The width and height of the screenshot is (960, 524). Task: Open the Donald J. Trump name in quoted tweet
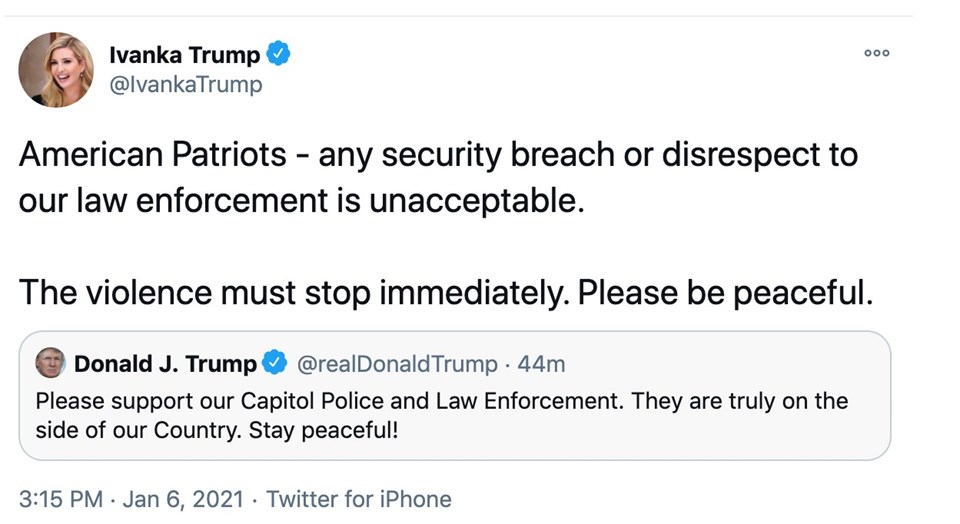[x=165, y=364]
